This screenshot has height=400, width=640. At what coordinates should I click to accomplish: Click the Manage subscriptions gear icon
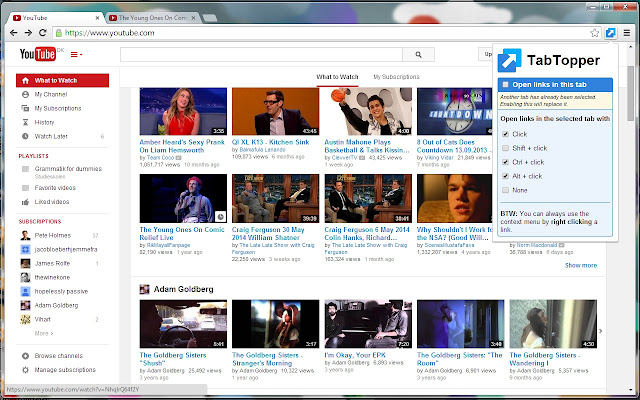coord(25,370)
